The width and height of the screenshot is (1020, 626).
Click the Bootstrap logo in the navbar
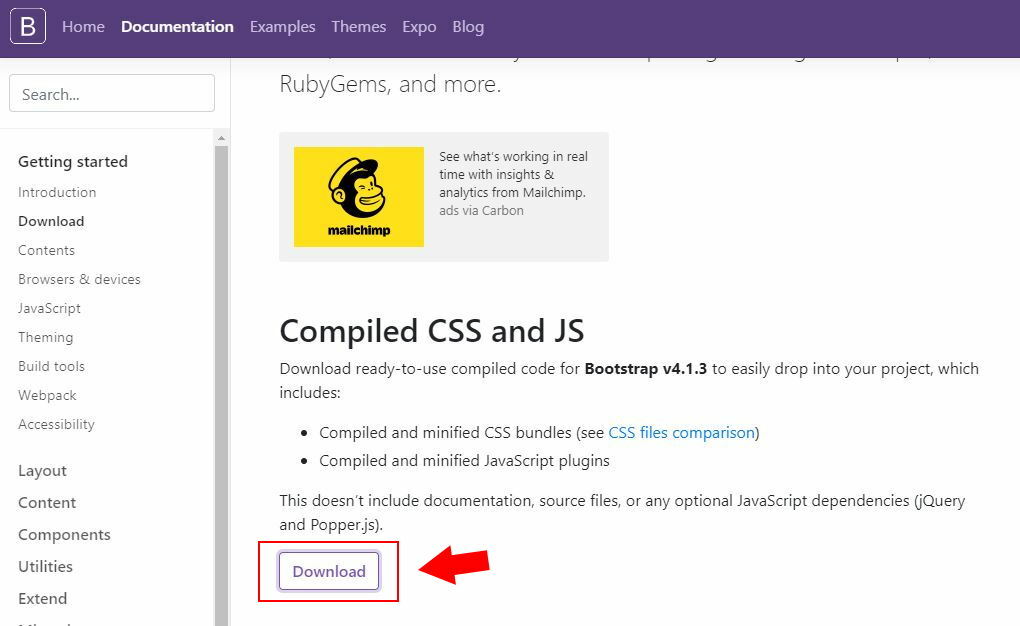(26, 26)
